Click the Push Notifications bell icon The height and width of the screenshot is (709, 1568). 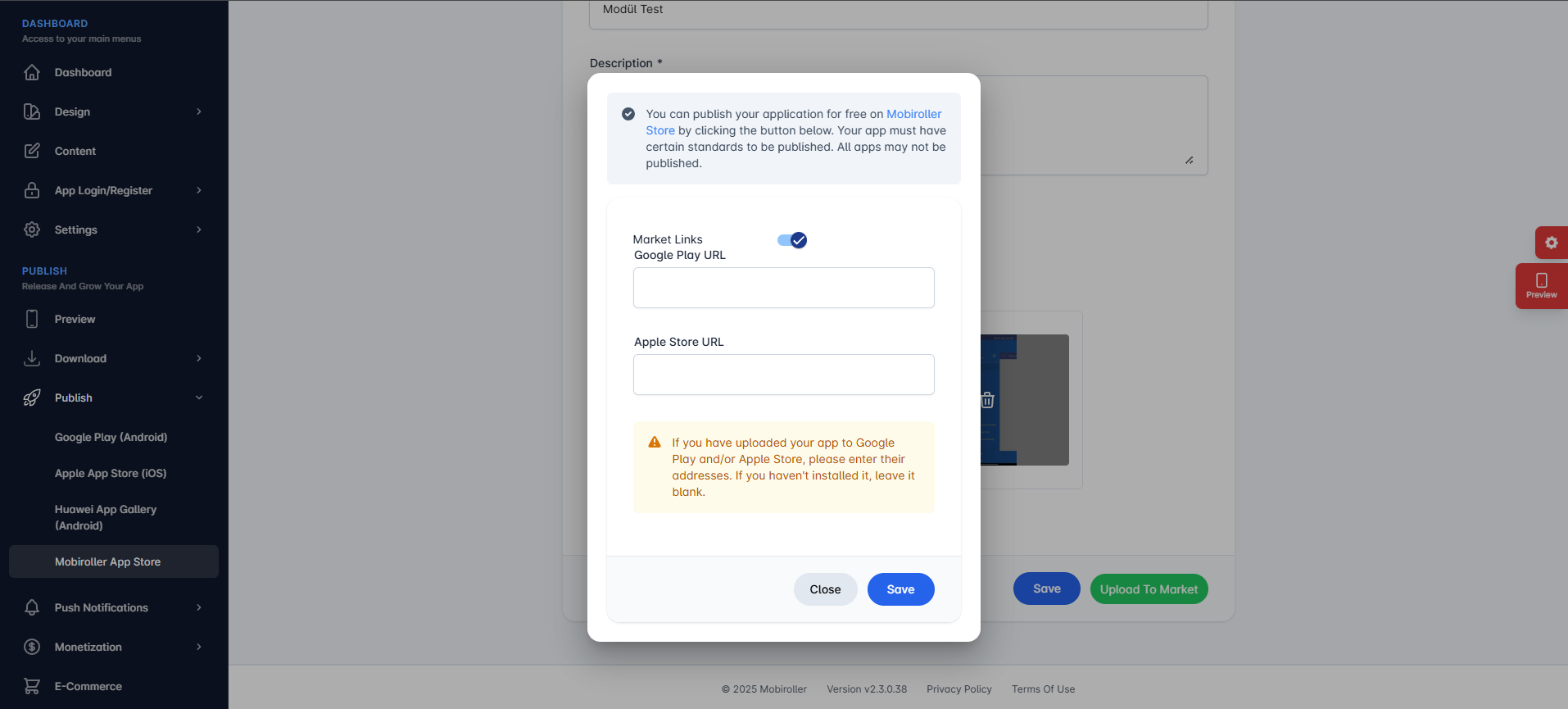[x=32, y=607]
